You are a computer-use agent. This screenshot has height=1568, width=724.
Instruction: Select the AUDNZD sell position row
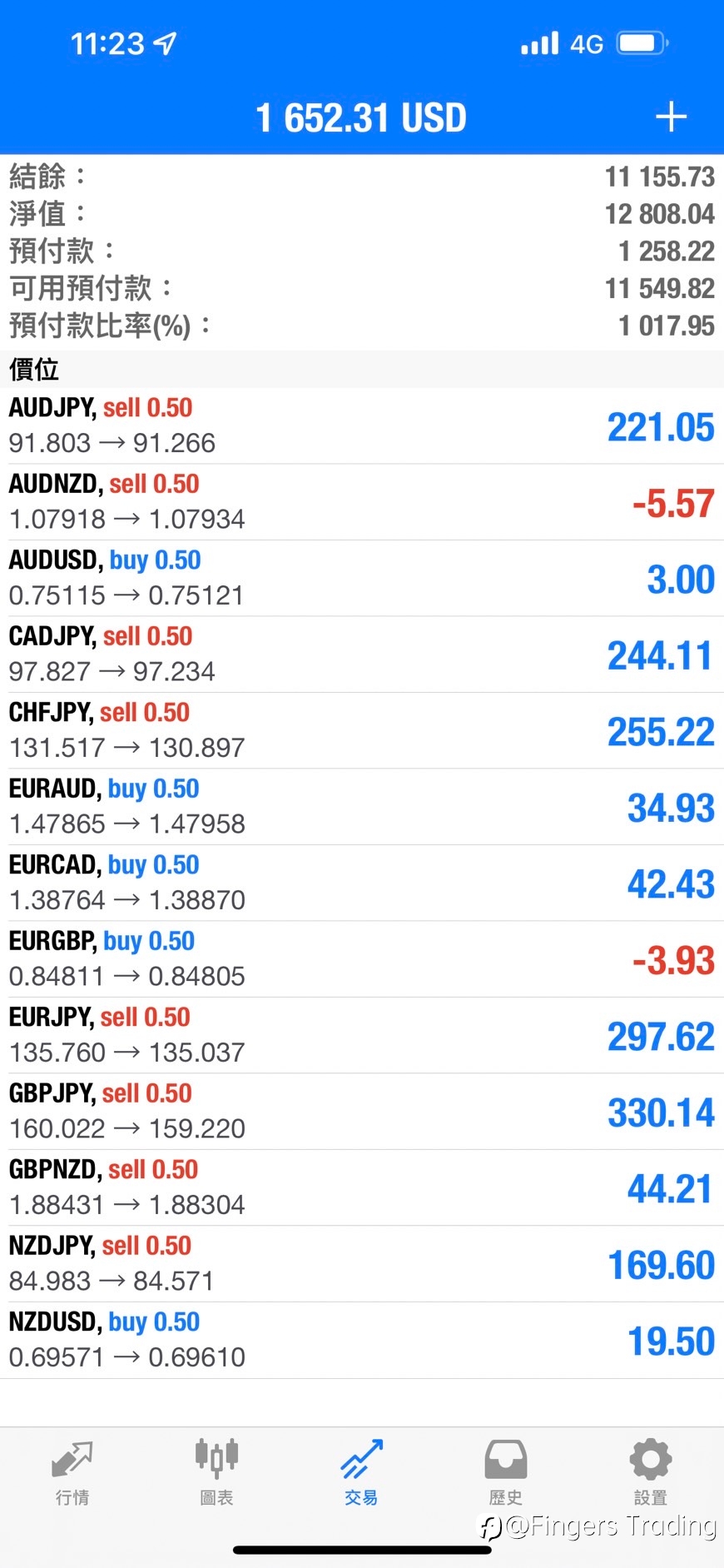pos(362,502)
